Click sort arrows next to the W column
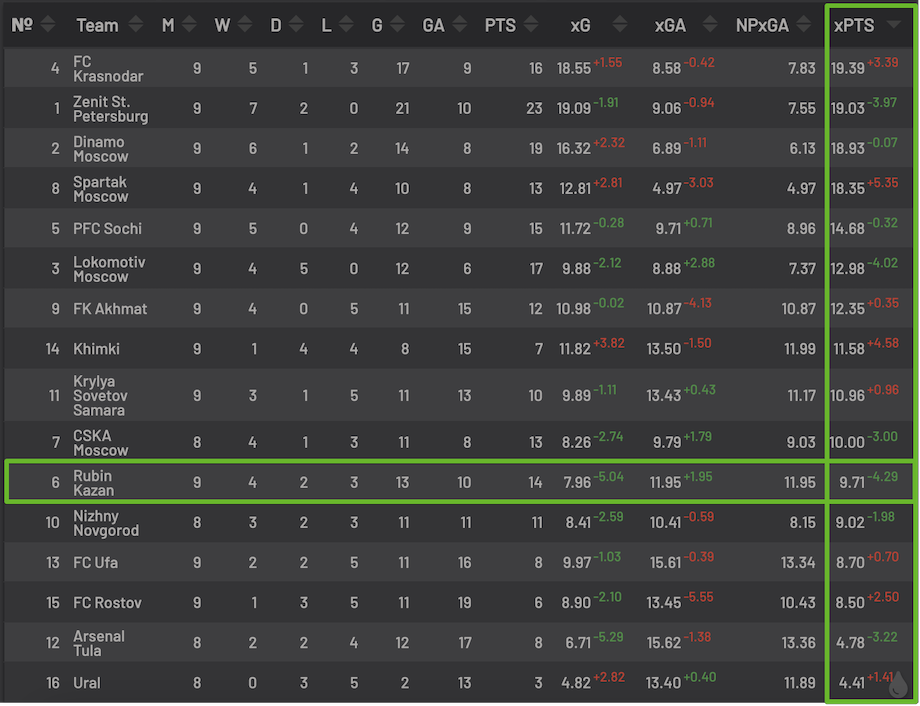This screenshot has height=706, width=920. [x=244, y=26]
